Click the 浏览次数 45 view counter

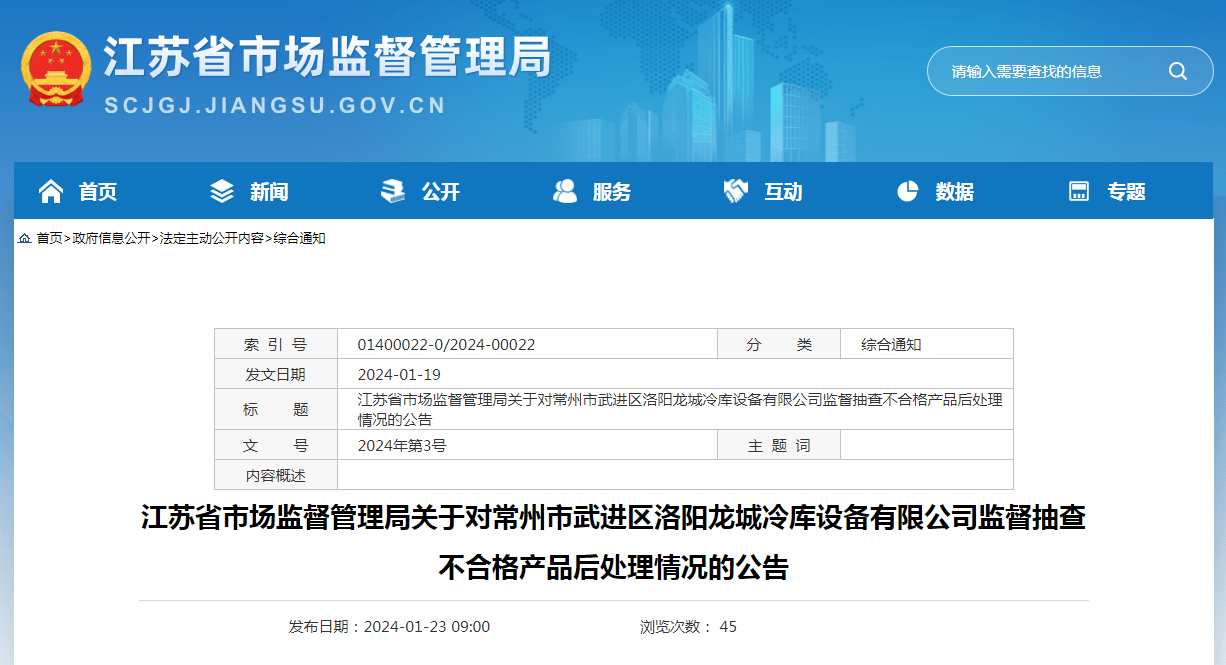pos(688,627)
